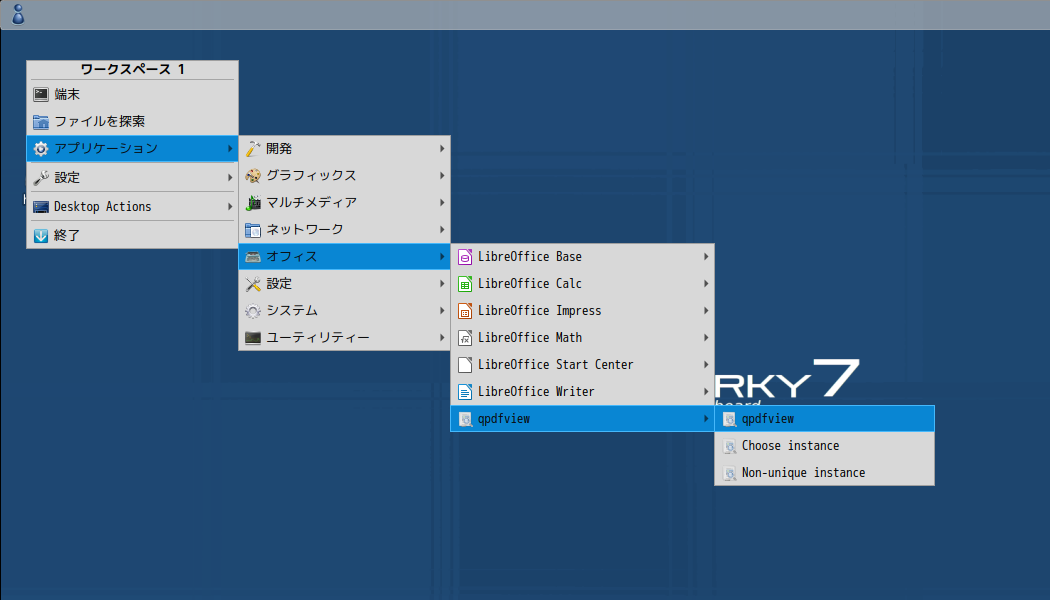Click the hammer icon beside 開発
The height and width of the screenshot is (600, 1050).
252,149
